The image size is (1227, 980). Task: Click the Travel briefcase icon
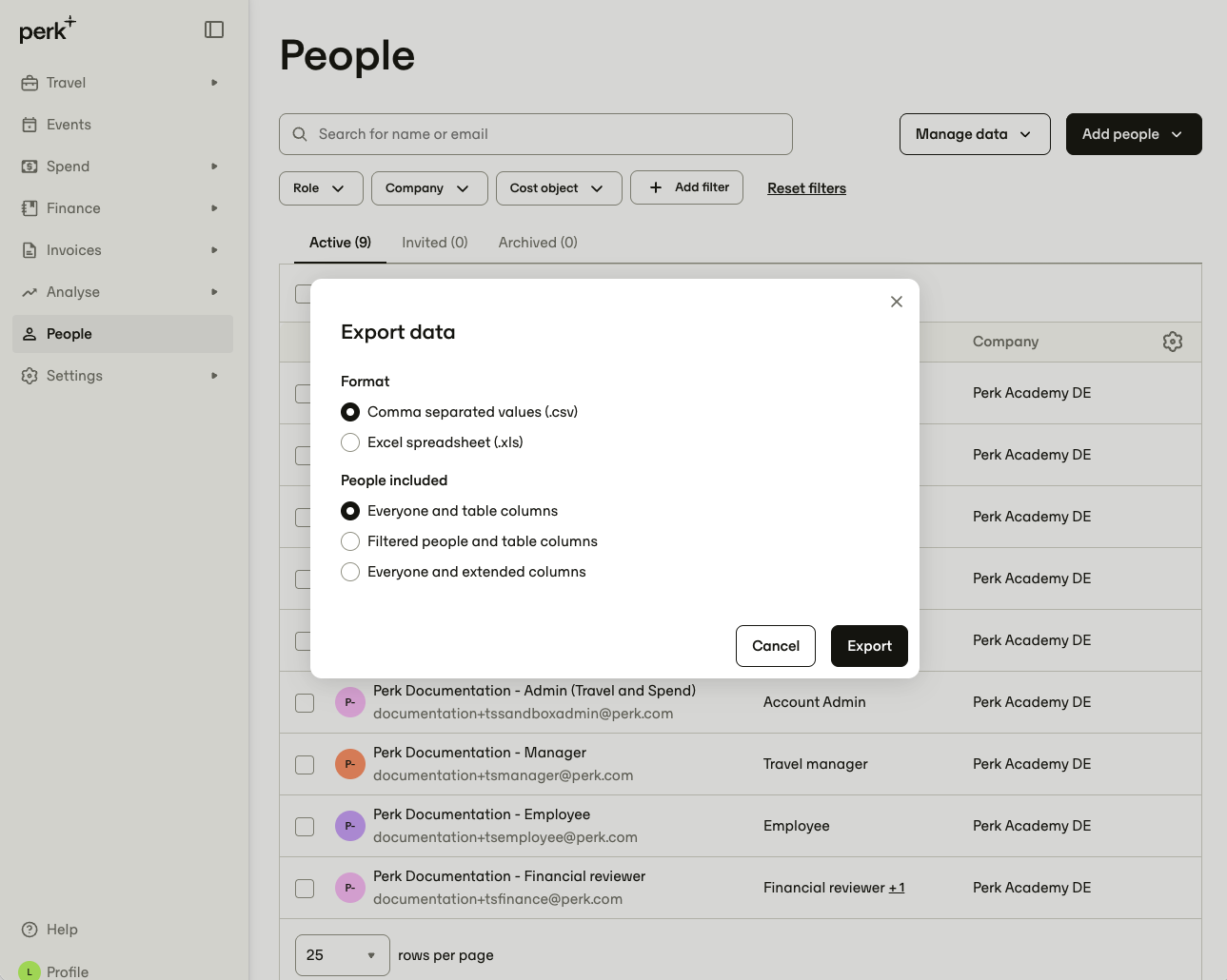tap(30, 83)
